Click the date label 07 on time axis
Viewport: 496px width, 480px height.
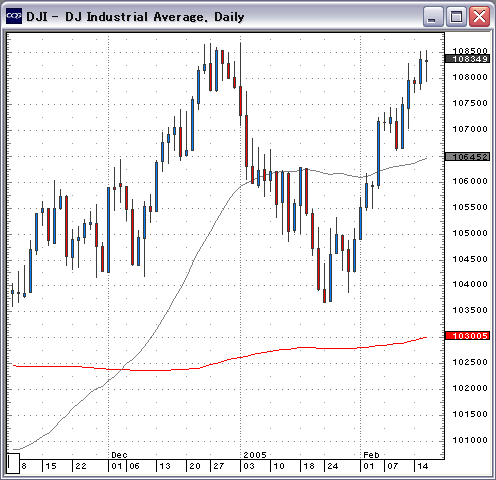point(393,466)
